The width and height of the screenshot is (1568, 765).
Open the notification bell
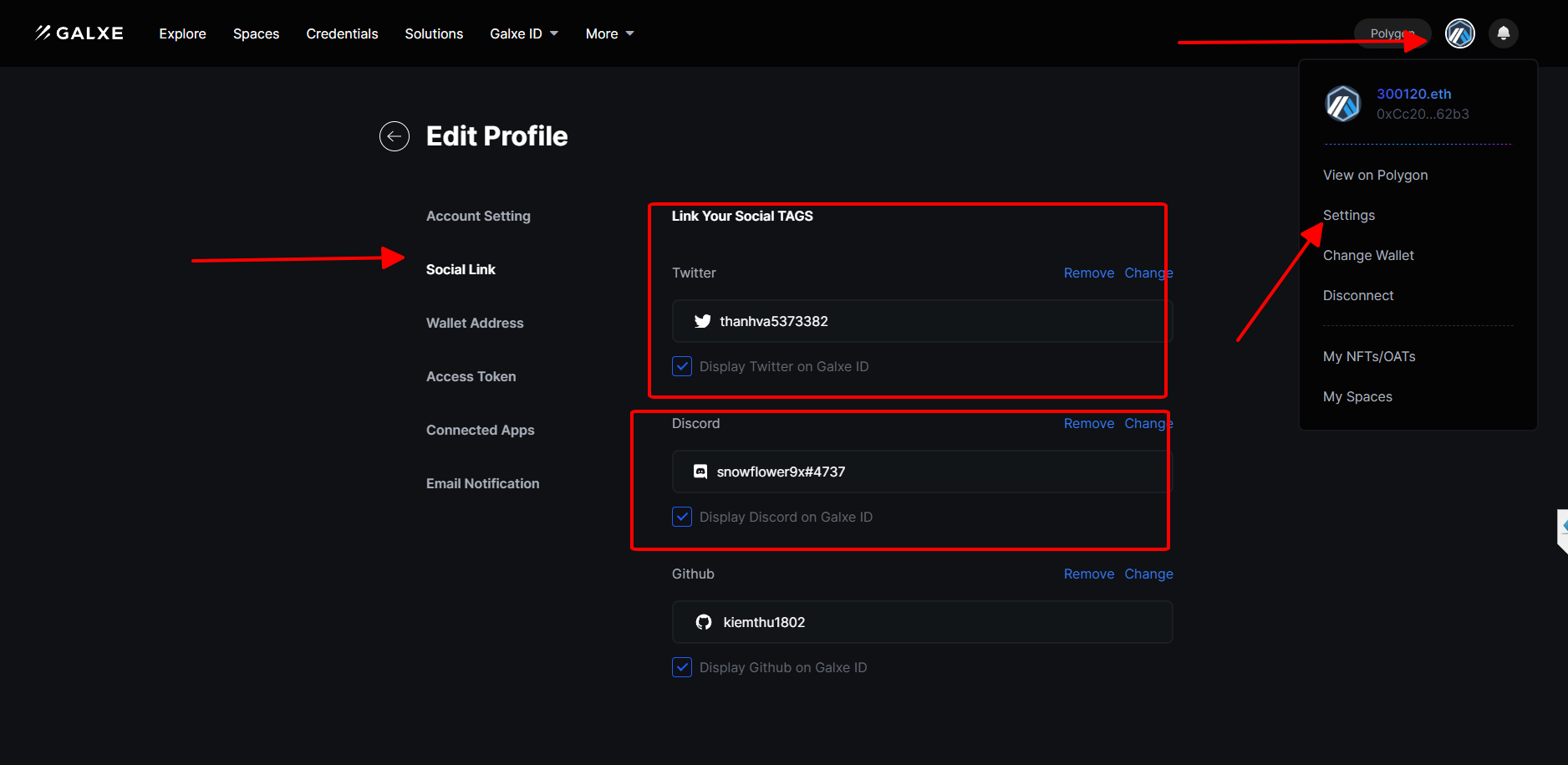point(1503,33)
